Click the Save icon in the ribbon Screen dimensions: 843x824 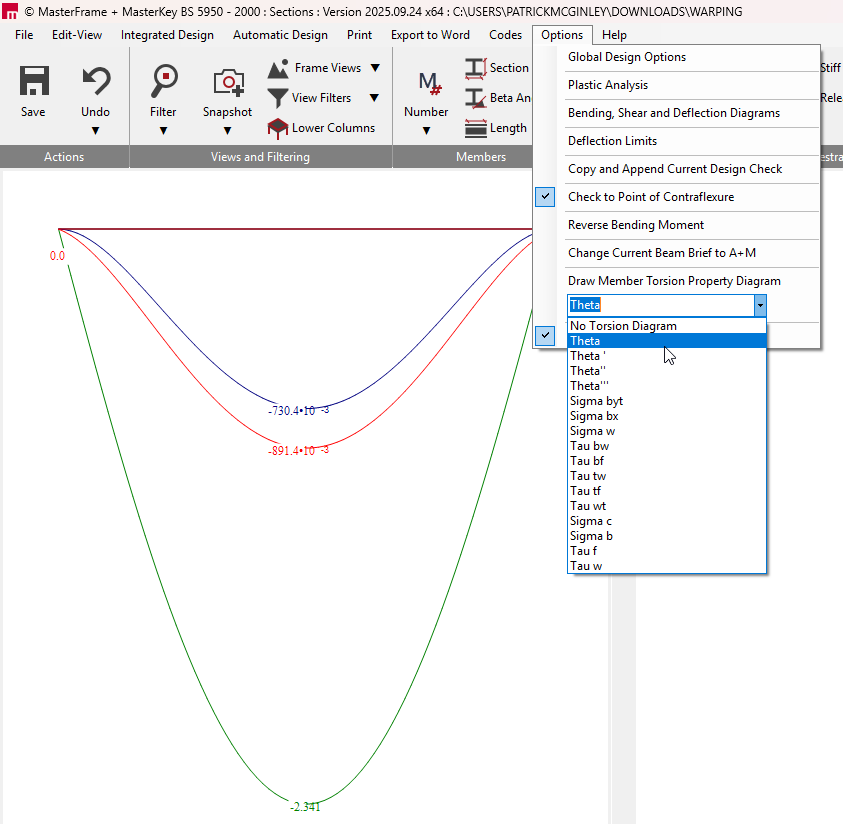pos(34,82)
